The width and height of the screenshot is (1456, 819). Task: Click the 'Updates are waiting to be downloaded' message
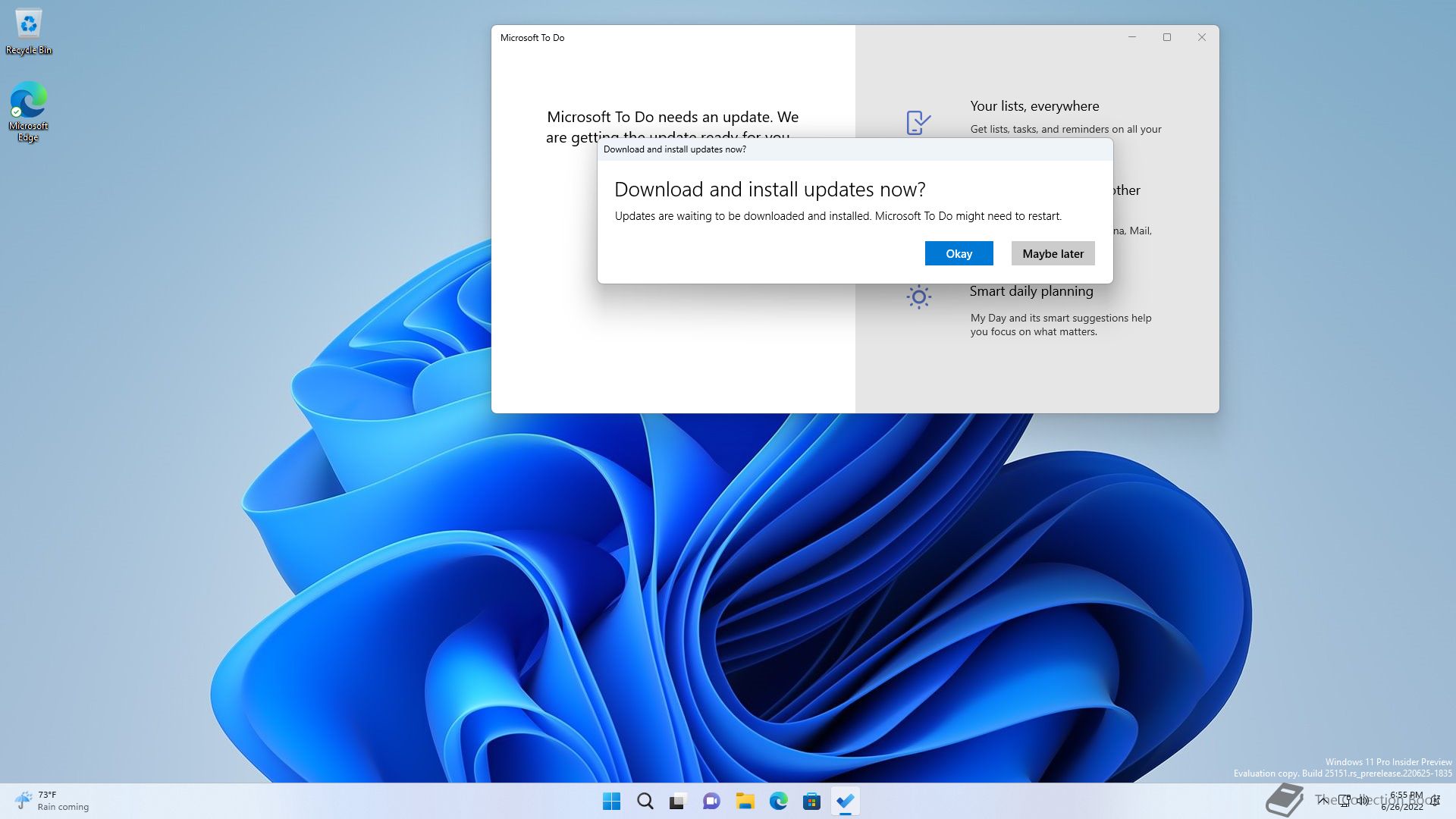click(x=838, y=216)
